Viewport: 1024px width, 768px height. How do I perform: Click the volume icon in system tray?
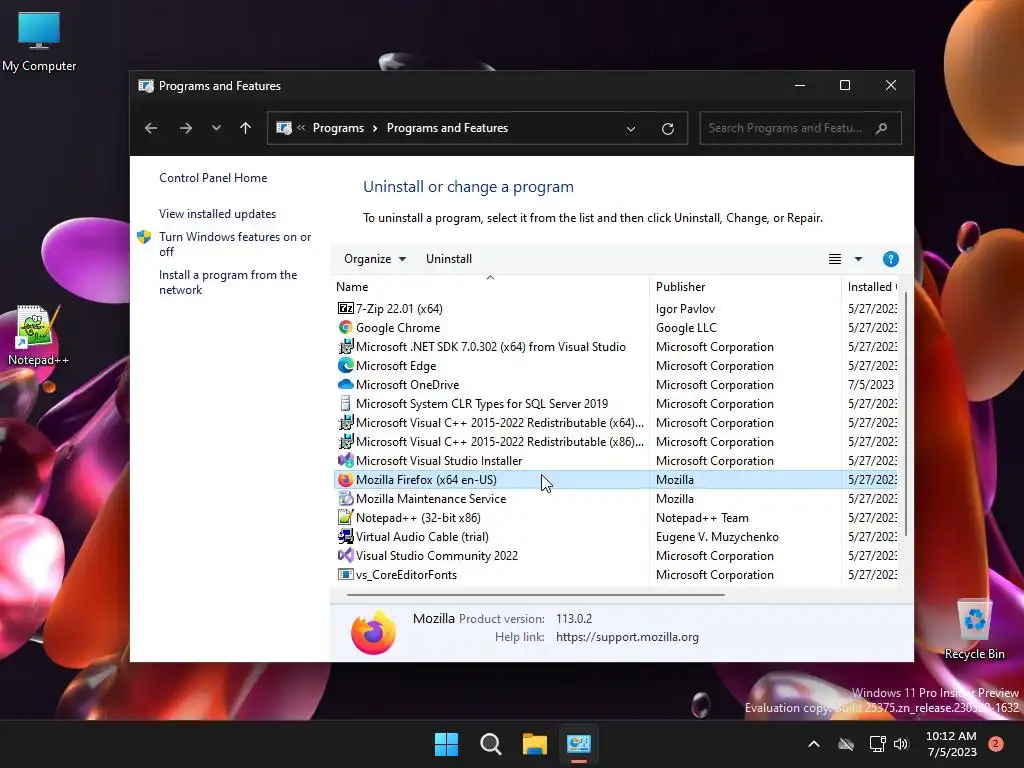coord(901,744)
